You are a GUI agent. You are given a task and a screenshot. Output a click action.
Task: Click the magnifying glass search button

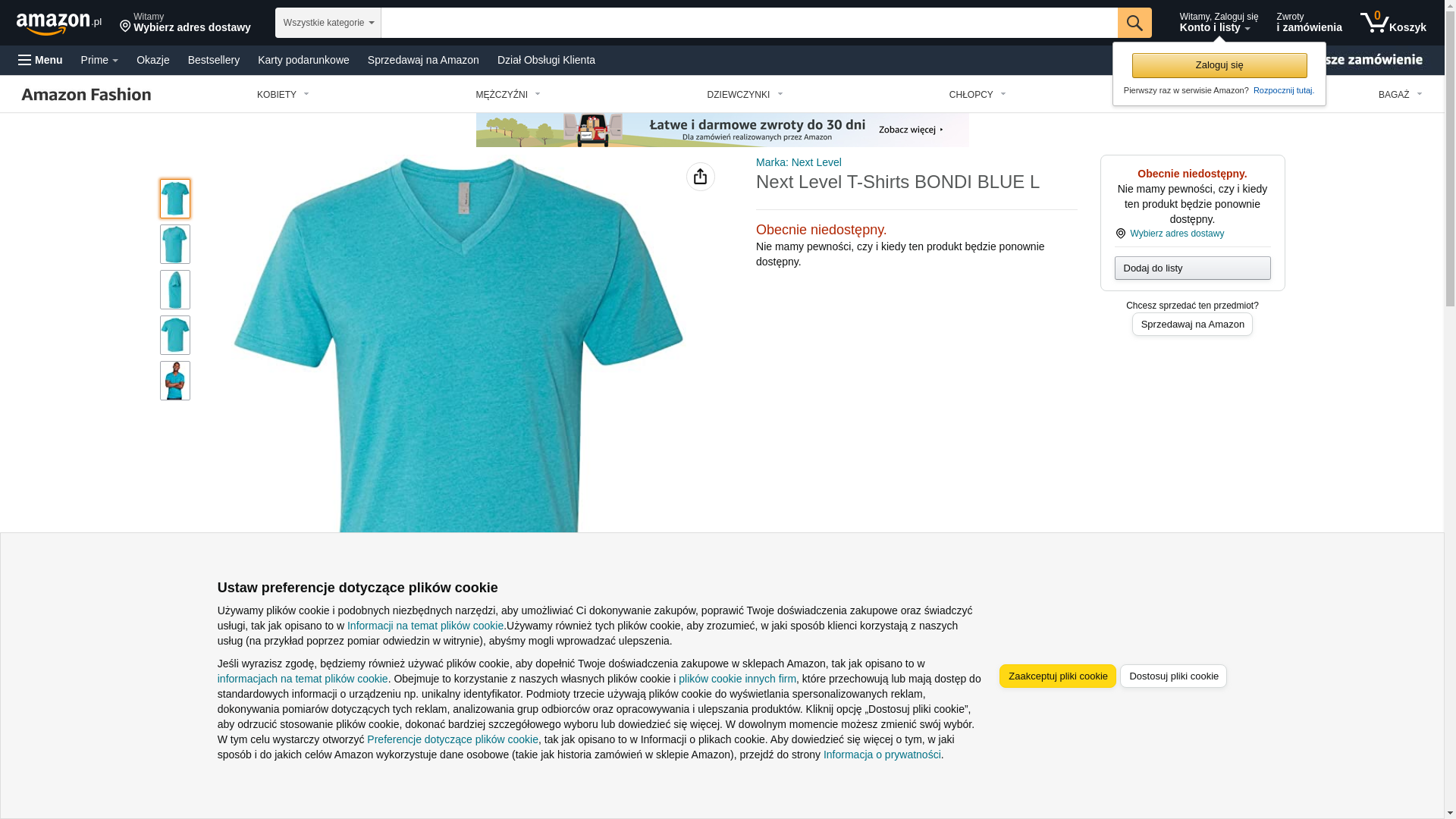[1134, 23]
